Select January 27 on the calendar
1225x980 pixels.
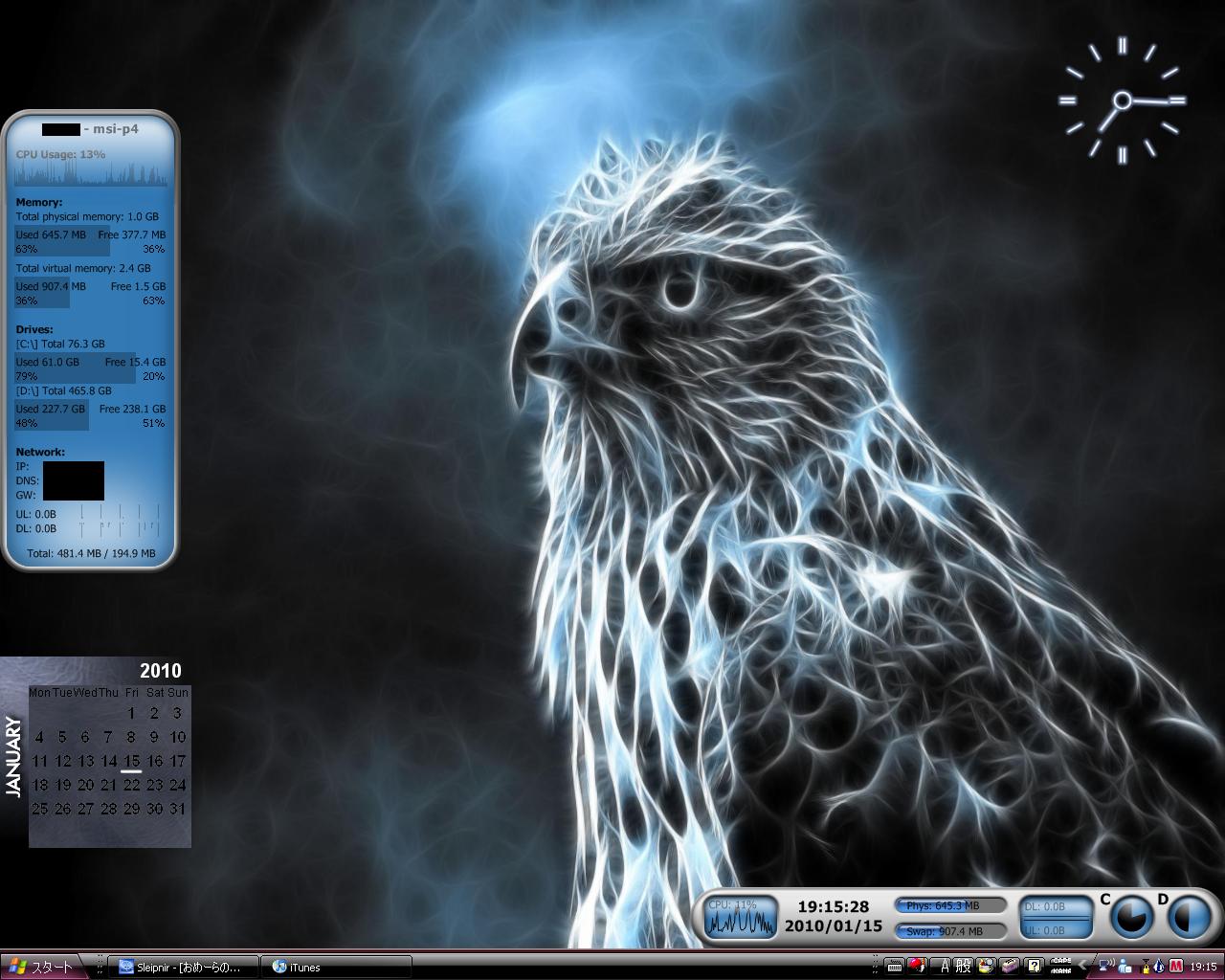pyautogui.click(x=85, y=809)
